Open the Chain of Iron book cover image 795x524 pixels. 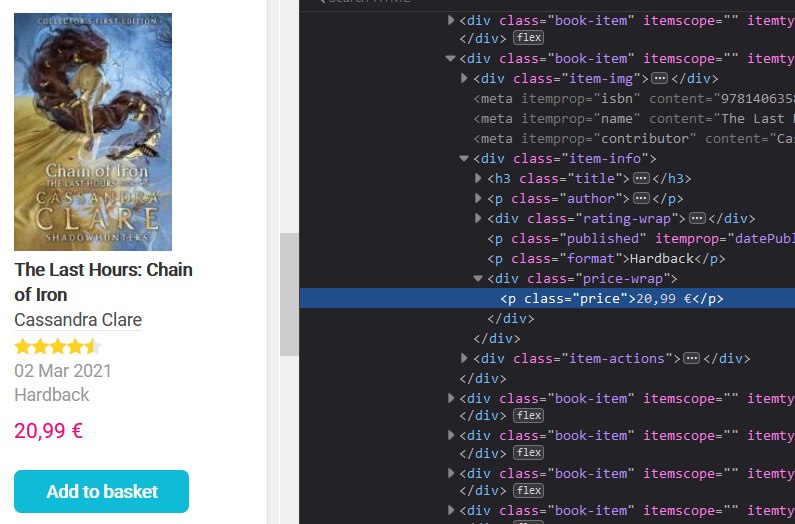tap(93, 132)
